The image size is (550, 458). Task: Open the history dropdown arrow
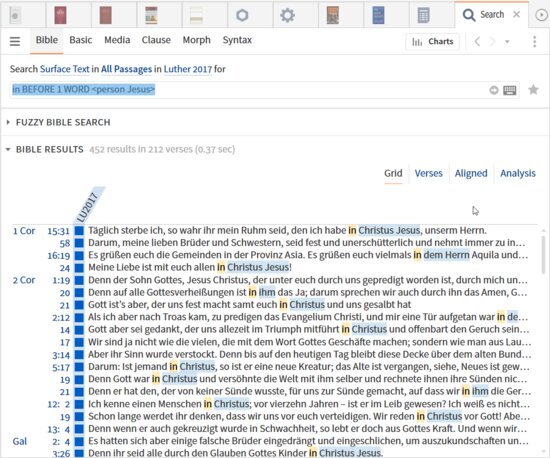tap(507, 42)
